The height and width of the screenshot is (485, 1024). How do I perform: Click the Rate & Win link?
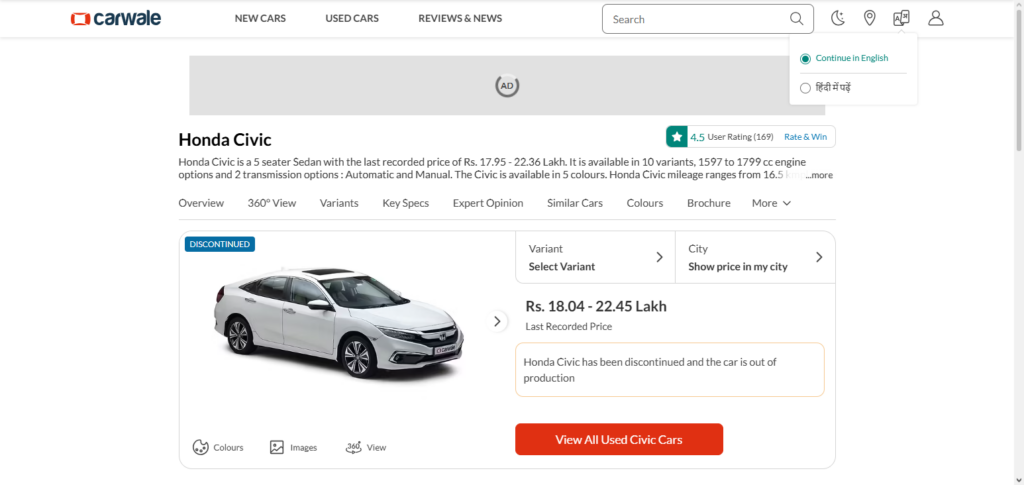805,137
